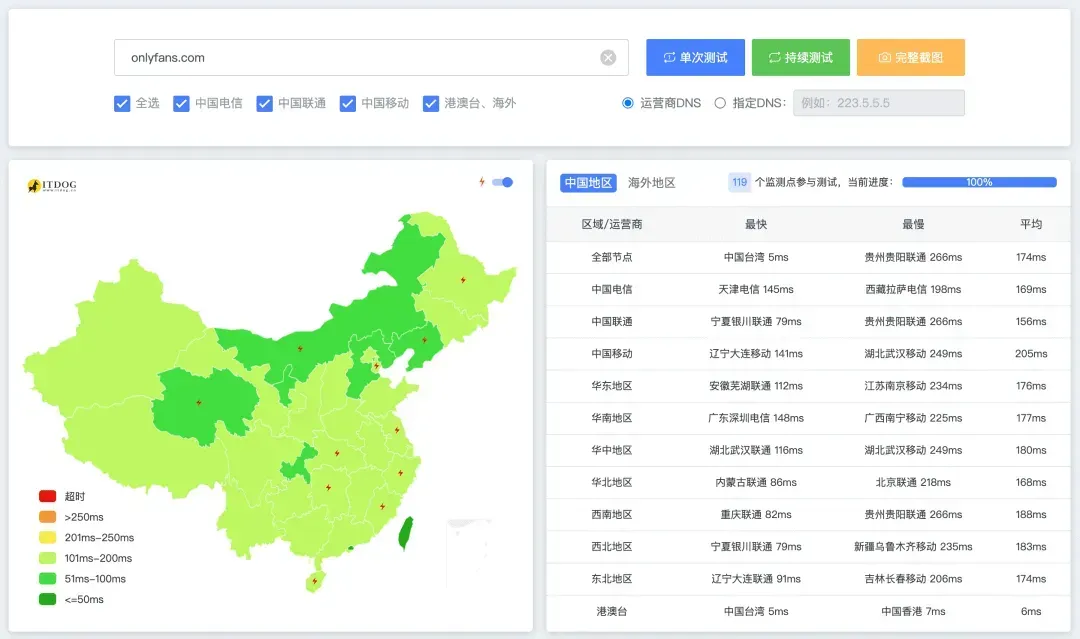This screenshot has width=1080, height=639.
Task: Click the blue 119 monitoring points badge
Action: click(x=739, y=182)
